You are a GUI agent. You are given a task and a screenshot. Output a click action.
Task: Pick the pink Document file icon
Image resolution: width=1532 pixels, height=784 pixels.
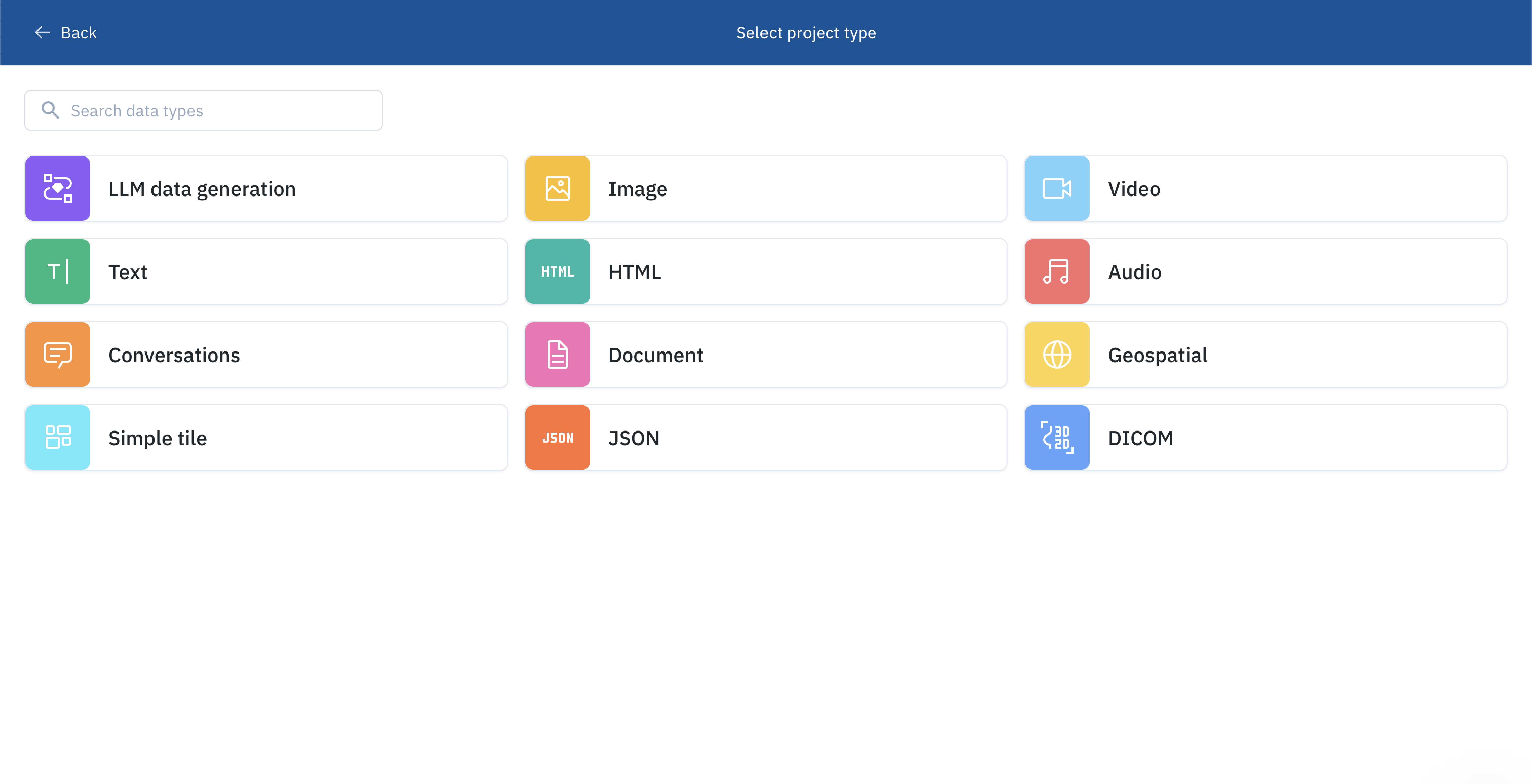pos(557,355)
